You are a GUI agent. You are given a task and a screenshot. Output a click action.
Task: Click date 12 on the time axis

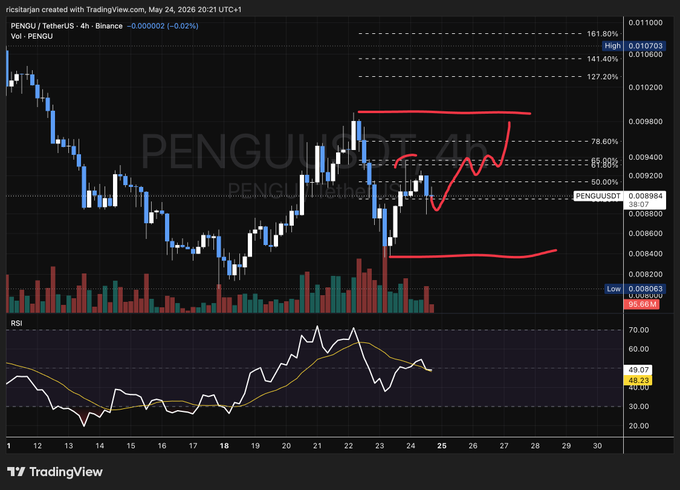click(x=38, y=446)
